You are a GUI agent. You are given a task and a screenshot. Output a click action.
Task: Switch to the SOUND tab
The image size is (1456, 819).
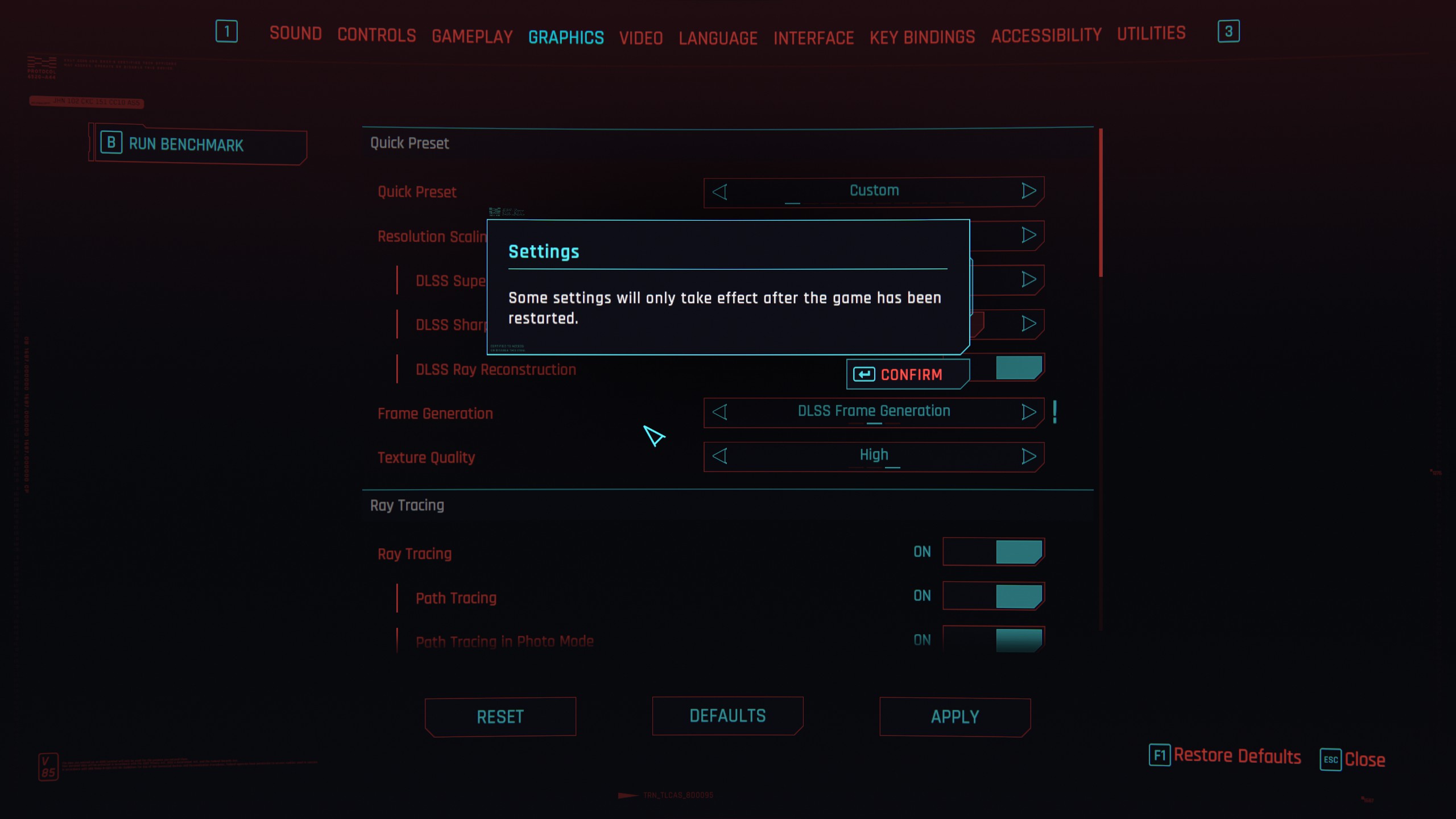coord(296,34)
